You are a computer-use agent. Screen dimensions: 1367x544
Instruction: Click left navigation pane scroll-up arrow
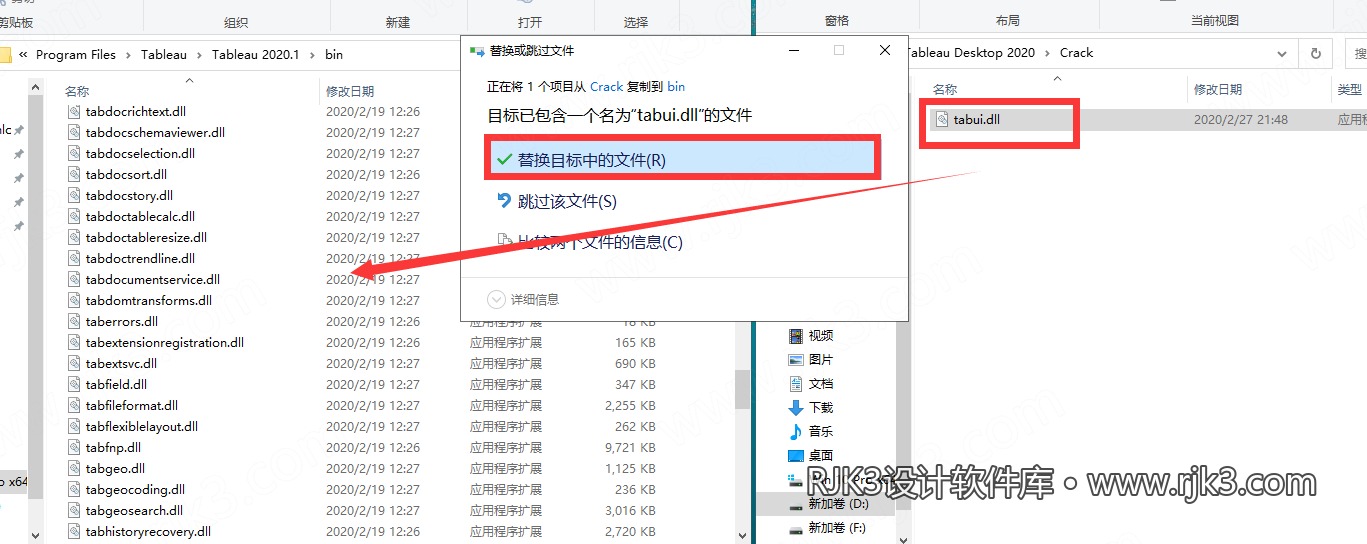click(x=35, y=87)
